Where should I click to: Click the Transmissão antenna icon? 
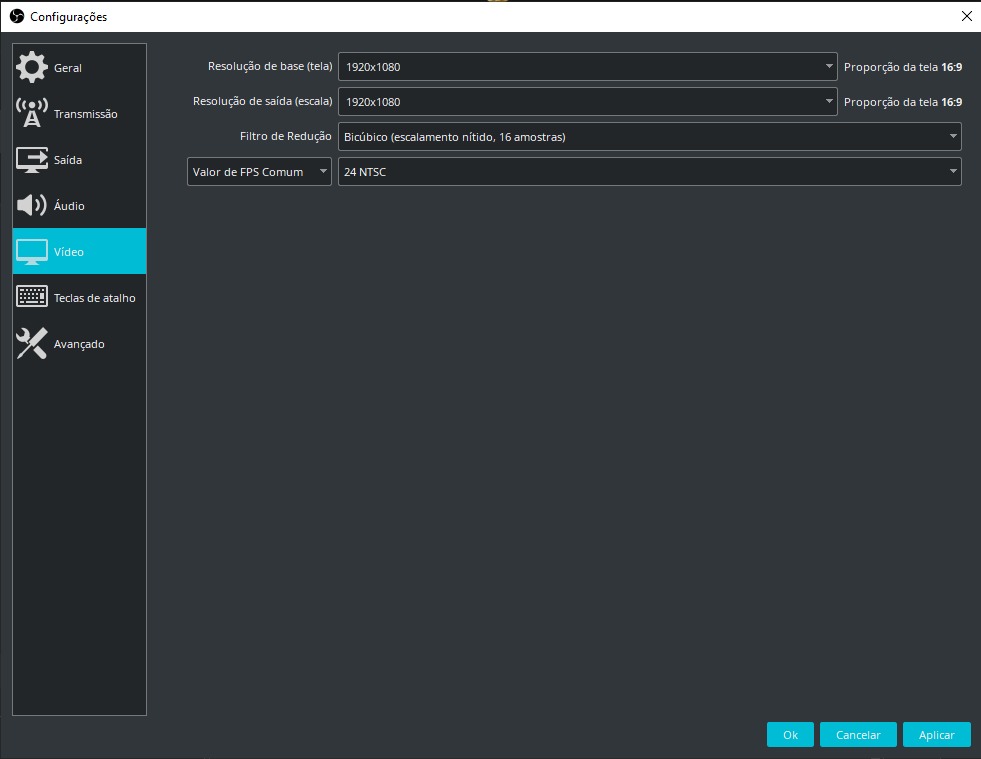coord(32,114)
